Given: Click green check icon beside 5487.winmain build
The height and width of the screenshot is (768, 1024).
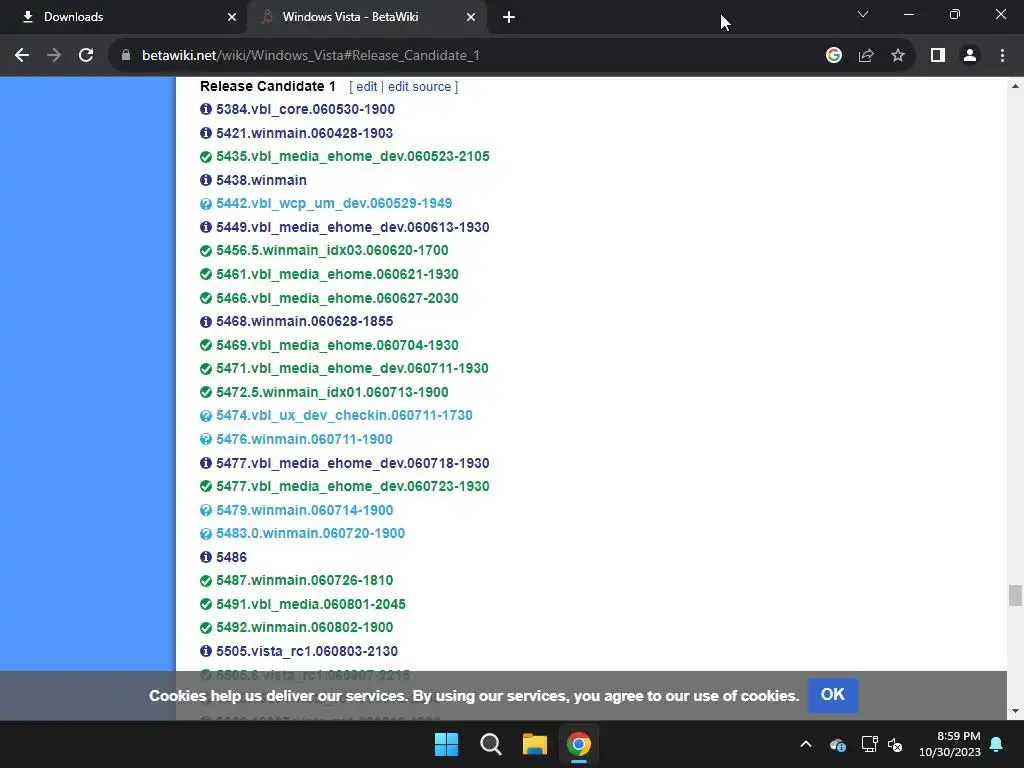Looking at the screenshot, I should pyautogui.click(x=206, y=581).
